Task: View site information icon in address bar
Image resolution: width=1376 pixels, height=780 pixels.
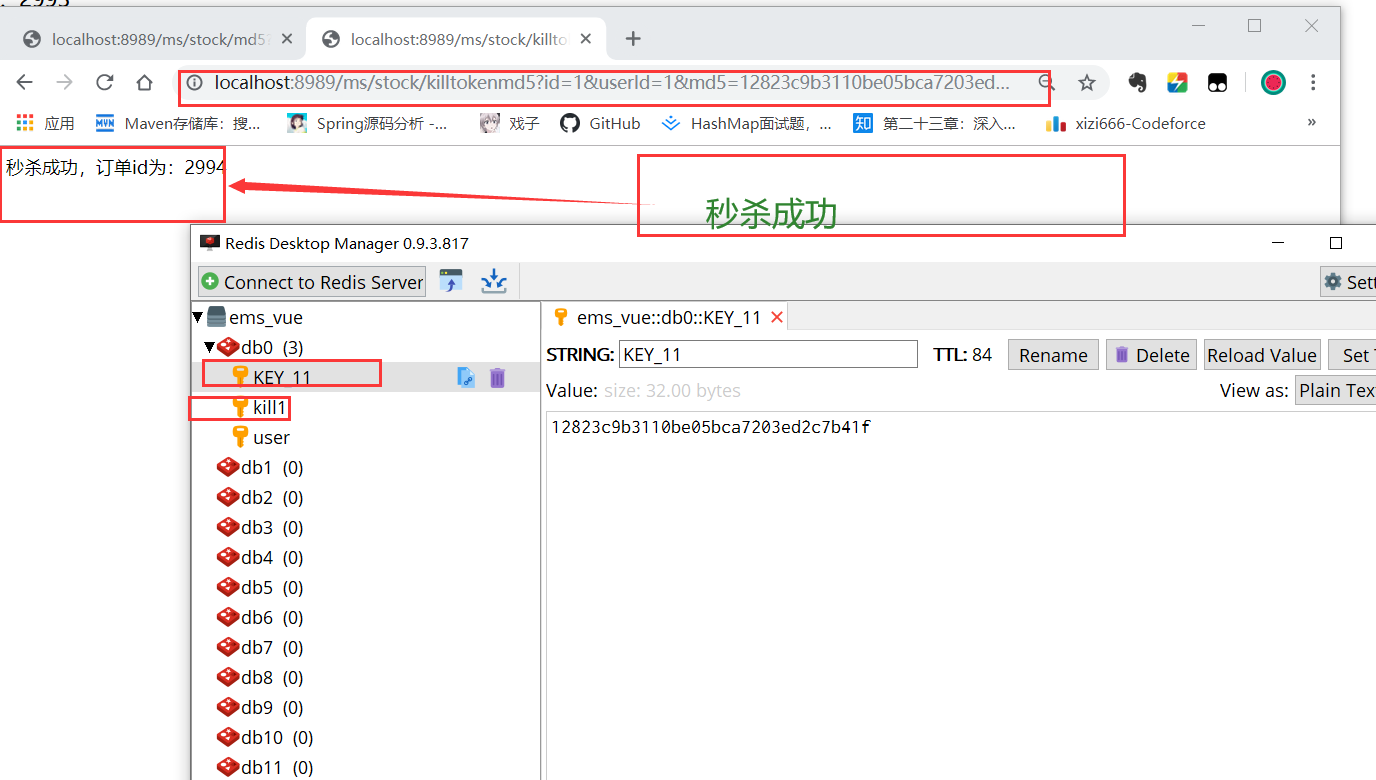Action: 196,83
